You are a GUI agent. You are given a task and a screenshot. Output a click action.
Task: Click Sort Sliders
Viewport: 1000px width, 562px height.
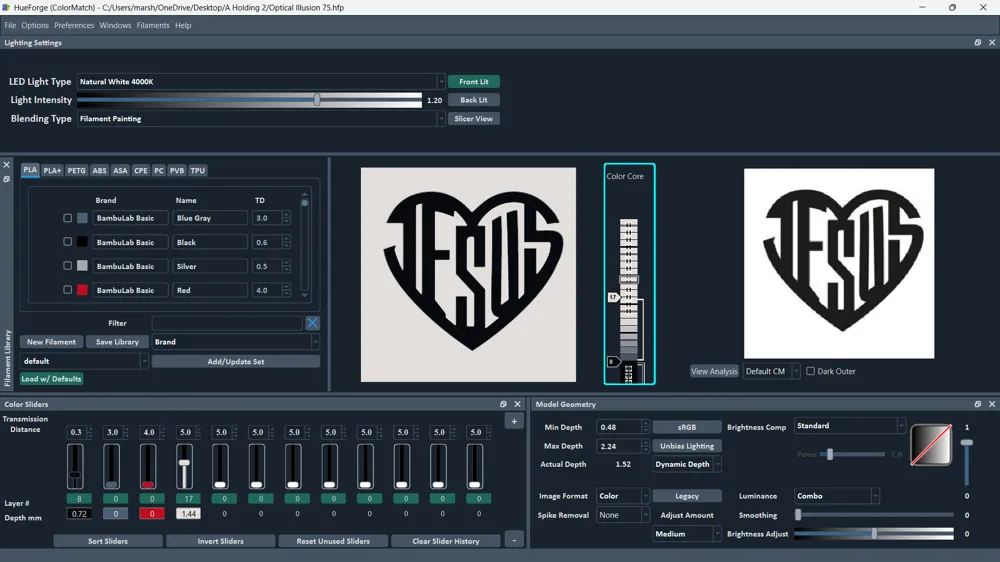(108, 541)
